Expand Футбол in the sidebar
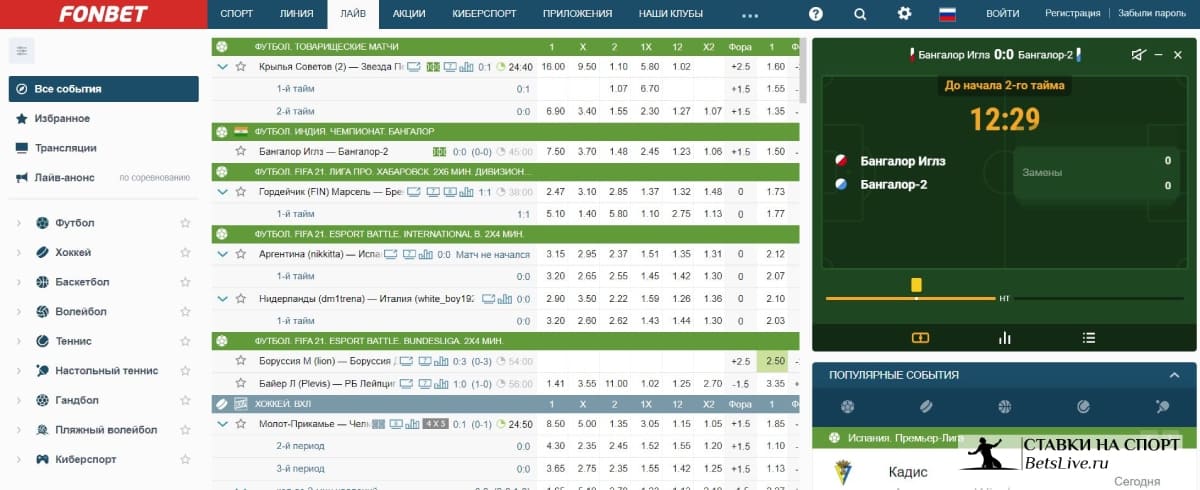The image size is (1200, 490). click(19, 223)
